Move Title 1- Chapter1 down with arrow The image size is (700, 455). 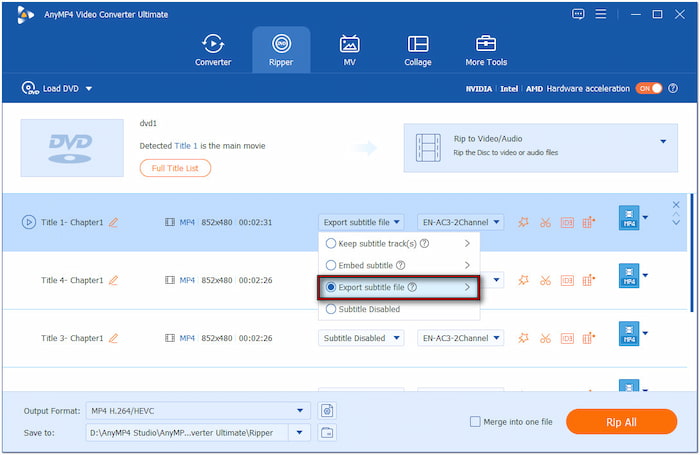tap(676, 222)
